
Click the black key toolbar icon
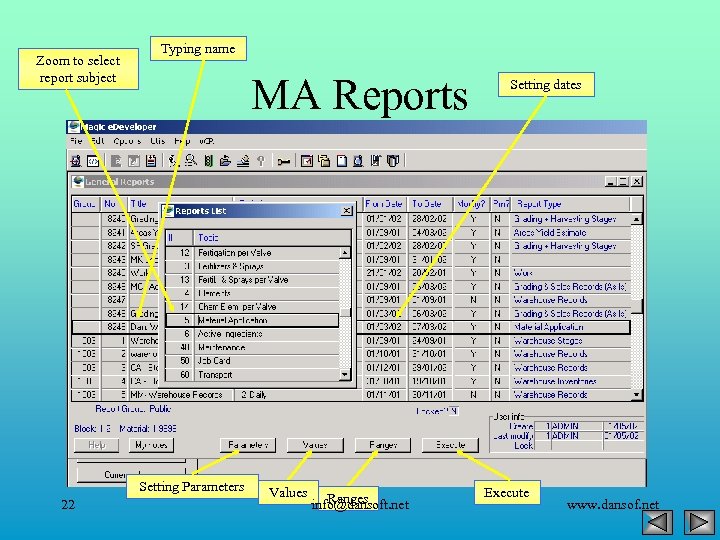(x=283, y=162)
